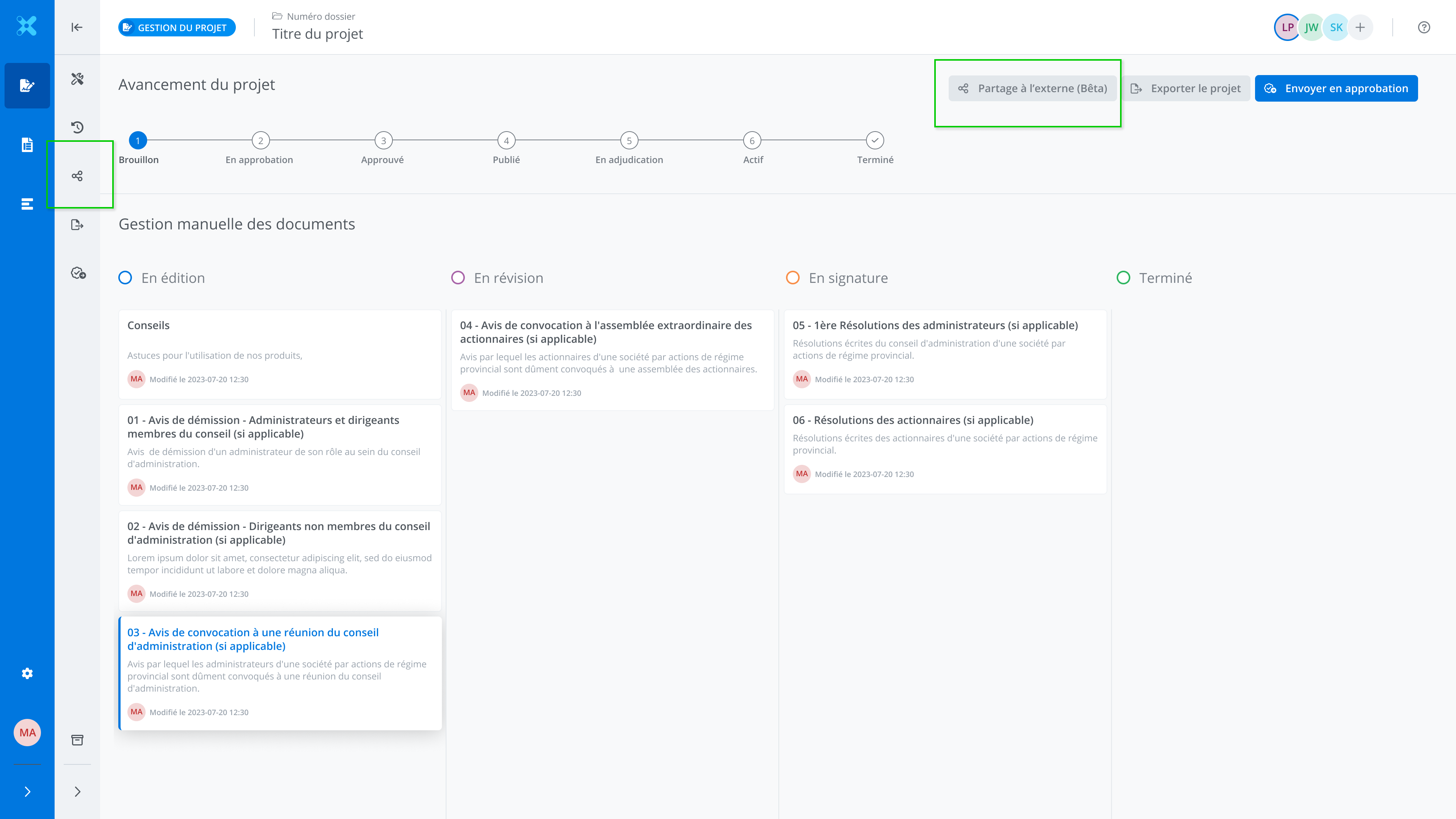Click Partage à l'externe (Bêta) button
This screenshot has width=1456, height=819.
pyautogui.click(x=1032, y=88)
